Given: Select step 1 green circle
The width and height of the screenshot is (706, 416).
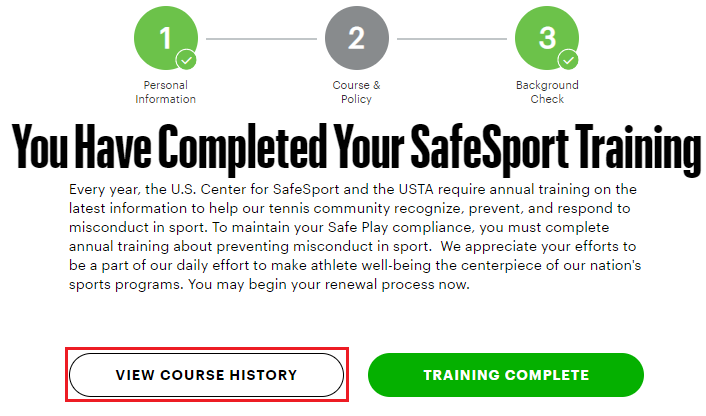Looking at the screenshot, I should (x=166, y=38).
